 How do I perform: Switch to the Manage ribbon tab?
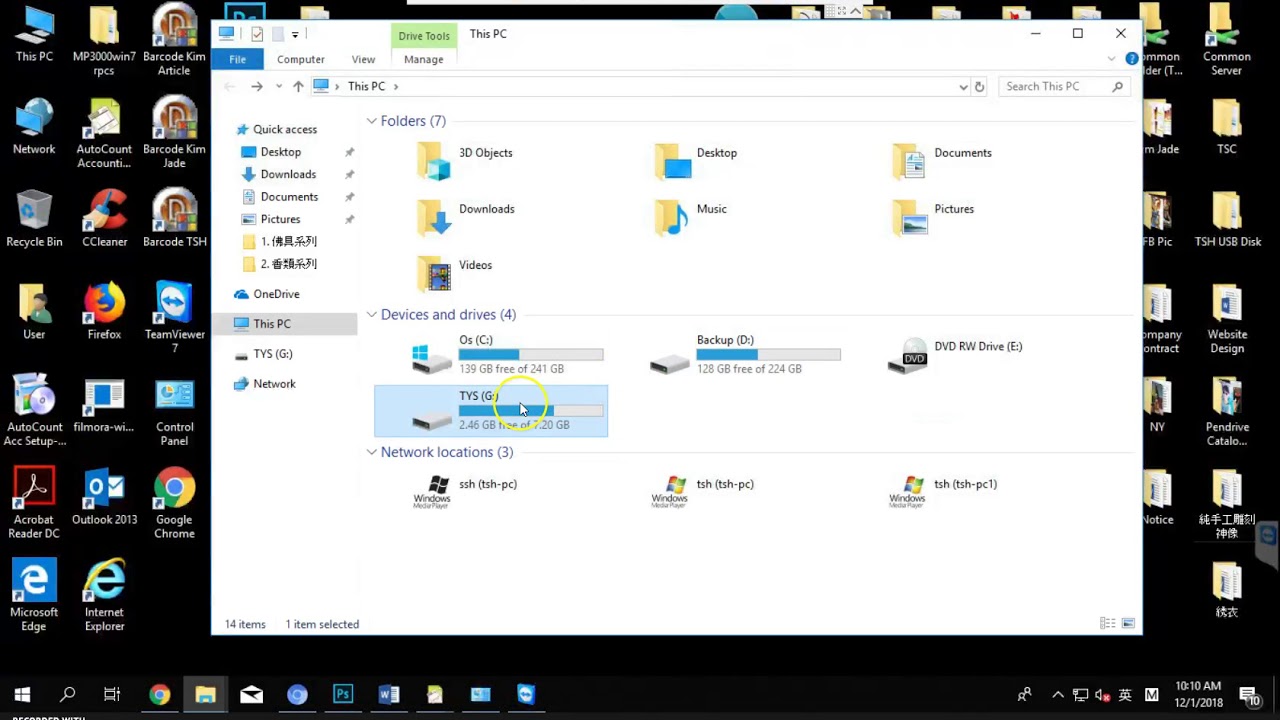(423, 59)
